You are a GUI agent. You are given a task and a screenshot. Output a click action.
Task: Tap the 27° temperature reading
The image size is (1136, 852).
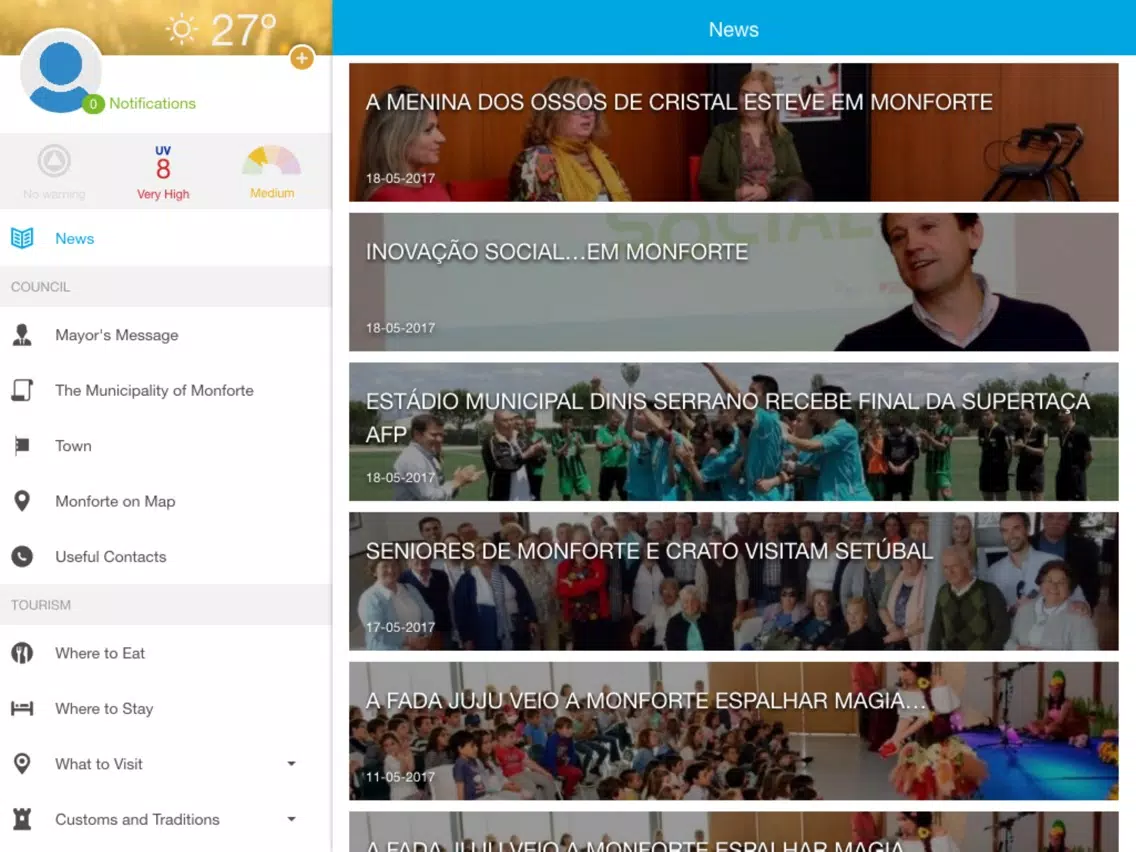243,30
